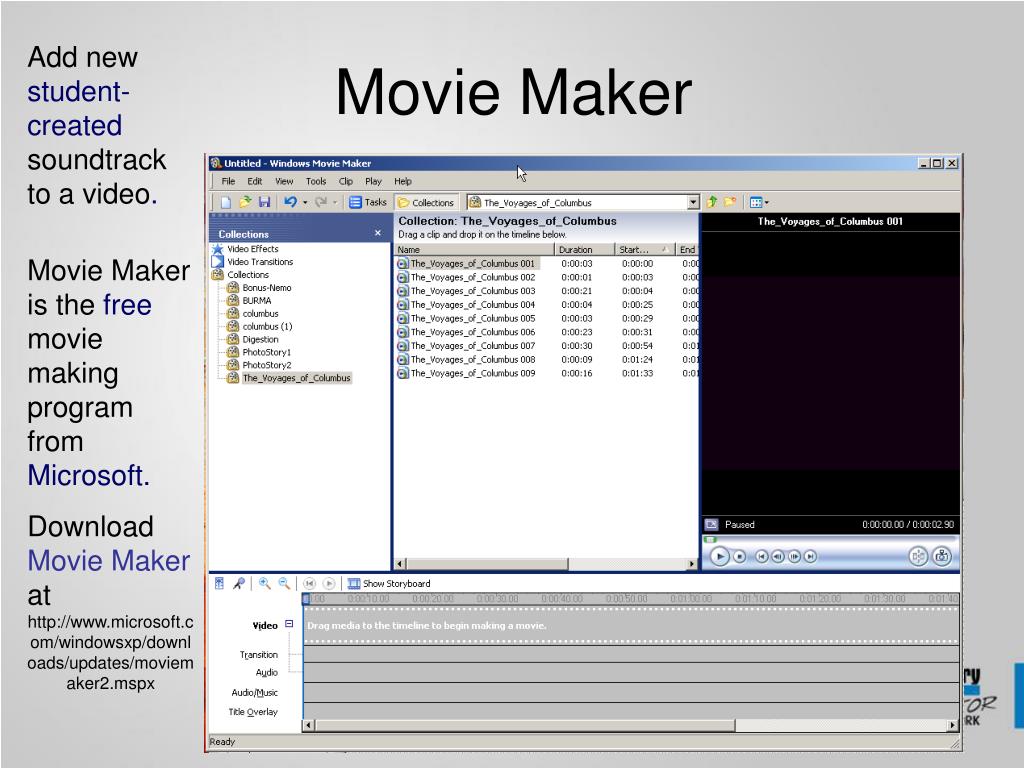The width and height of the screenshot is (1024, 768).
Task: Click the greyed redo arrow icon
Action: click(x=321, y=202)
